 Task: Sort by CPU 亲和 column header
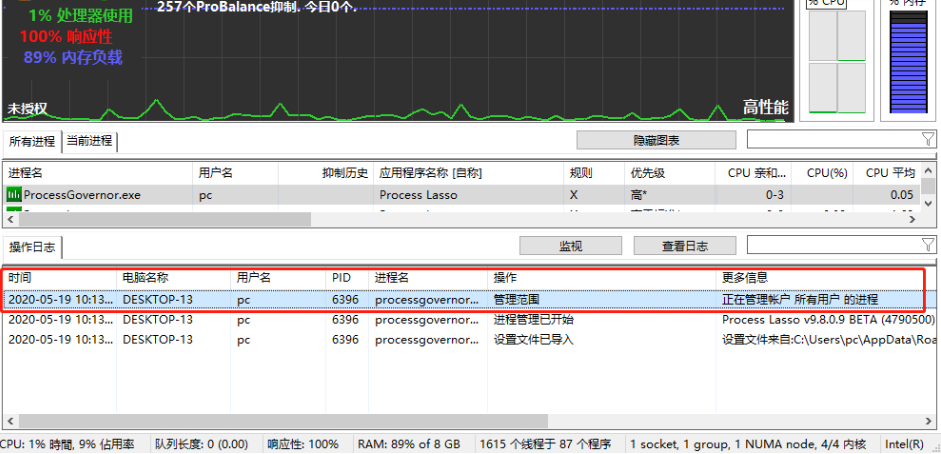coord(753,173)
